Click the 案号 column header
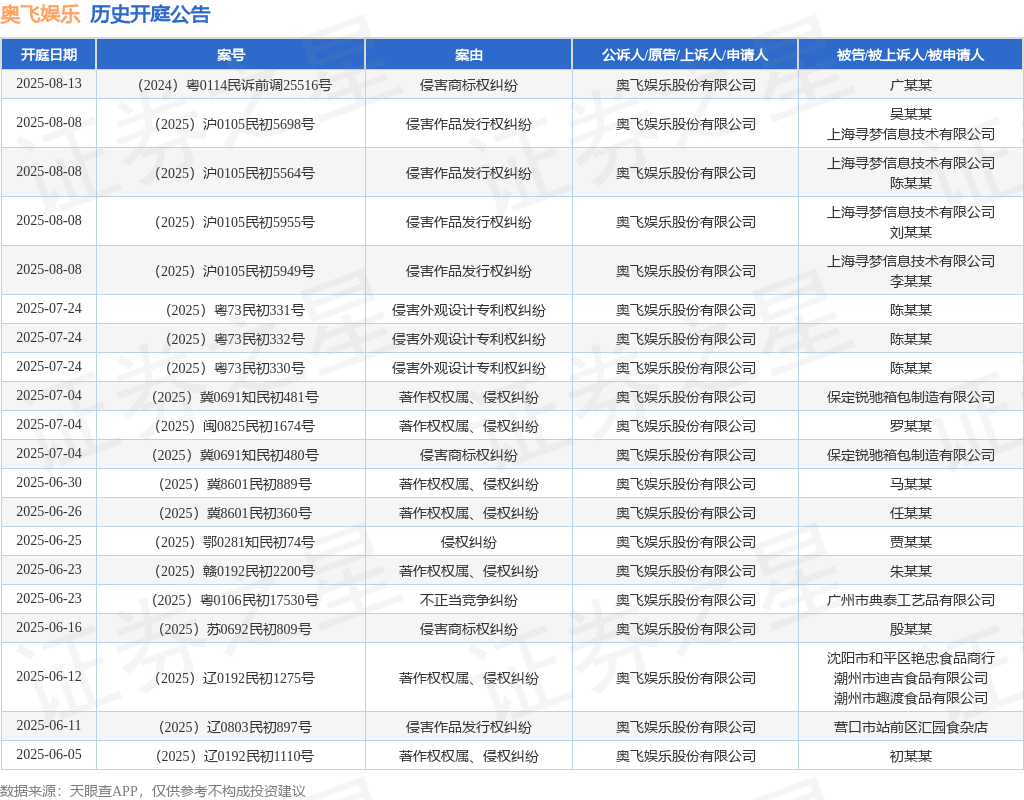Screen dimensions: 1024x800 [x=231, y=55]
